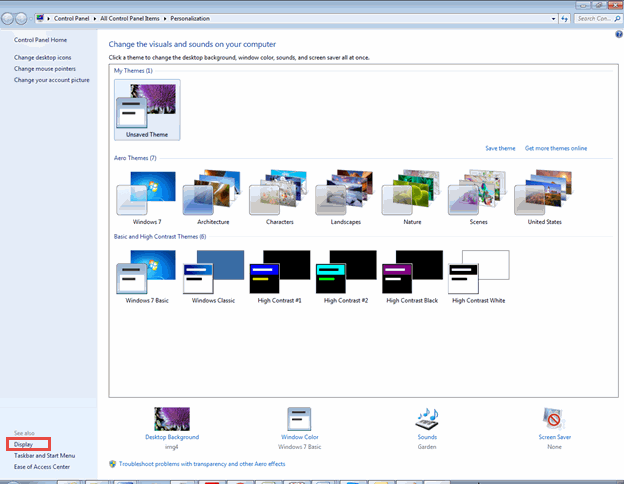Click the Help question mark icon
The width and height of the screenshot is (624, 484).
619,34
